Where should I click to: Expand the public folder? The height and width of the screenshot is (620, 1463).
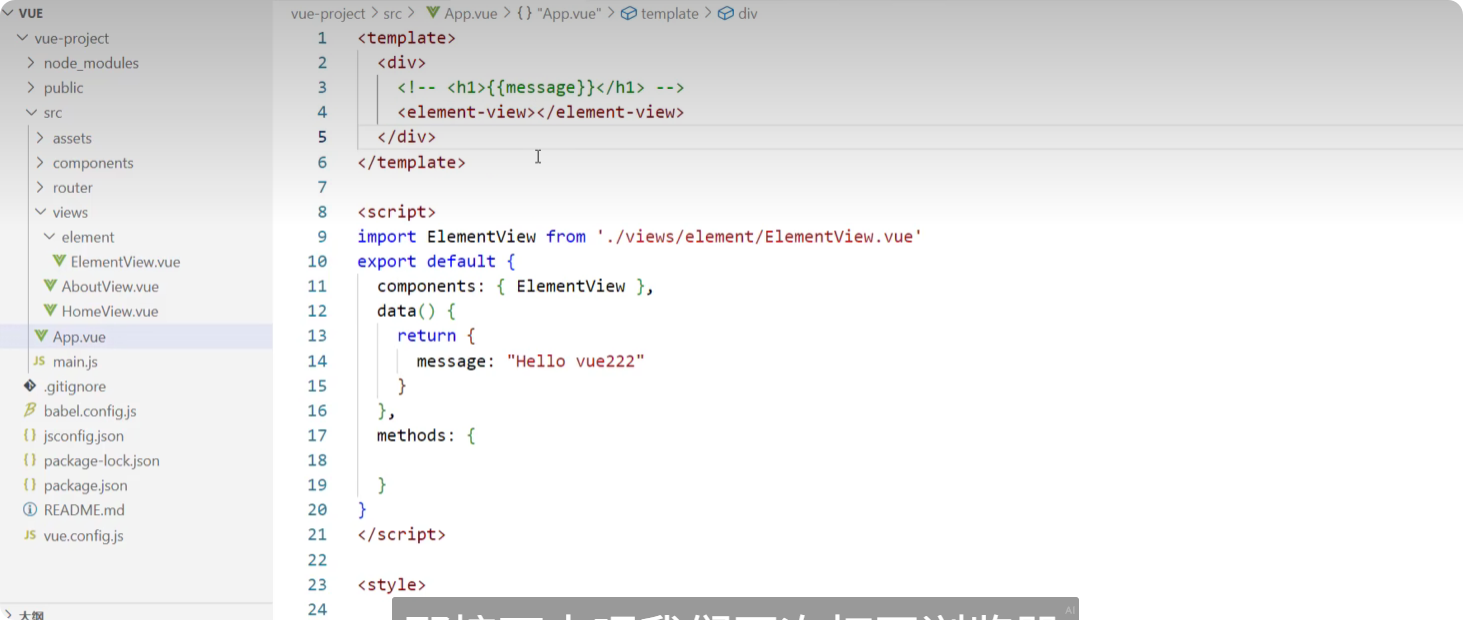[x=31, y=88]
